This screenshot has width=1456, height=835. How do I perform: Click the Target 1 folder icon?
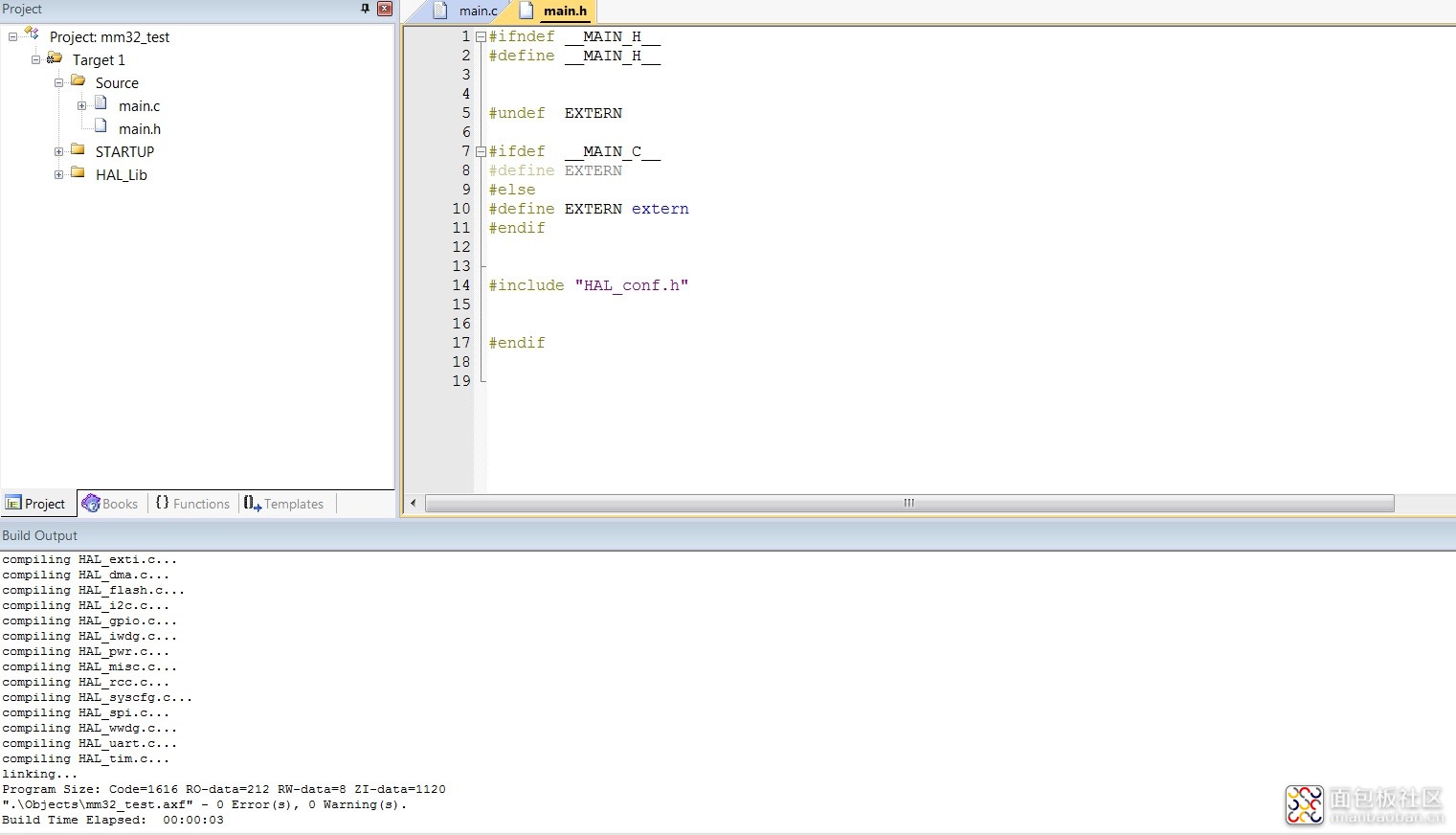click(55, 58)
